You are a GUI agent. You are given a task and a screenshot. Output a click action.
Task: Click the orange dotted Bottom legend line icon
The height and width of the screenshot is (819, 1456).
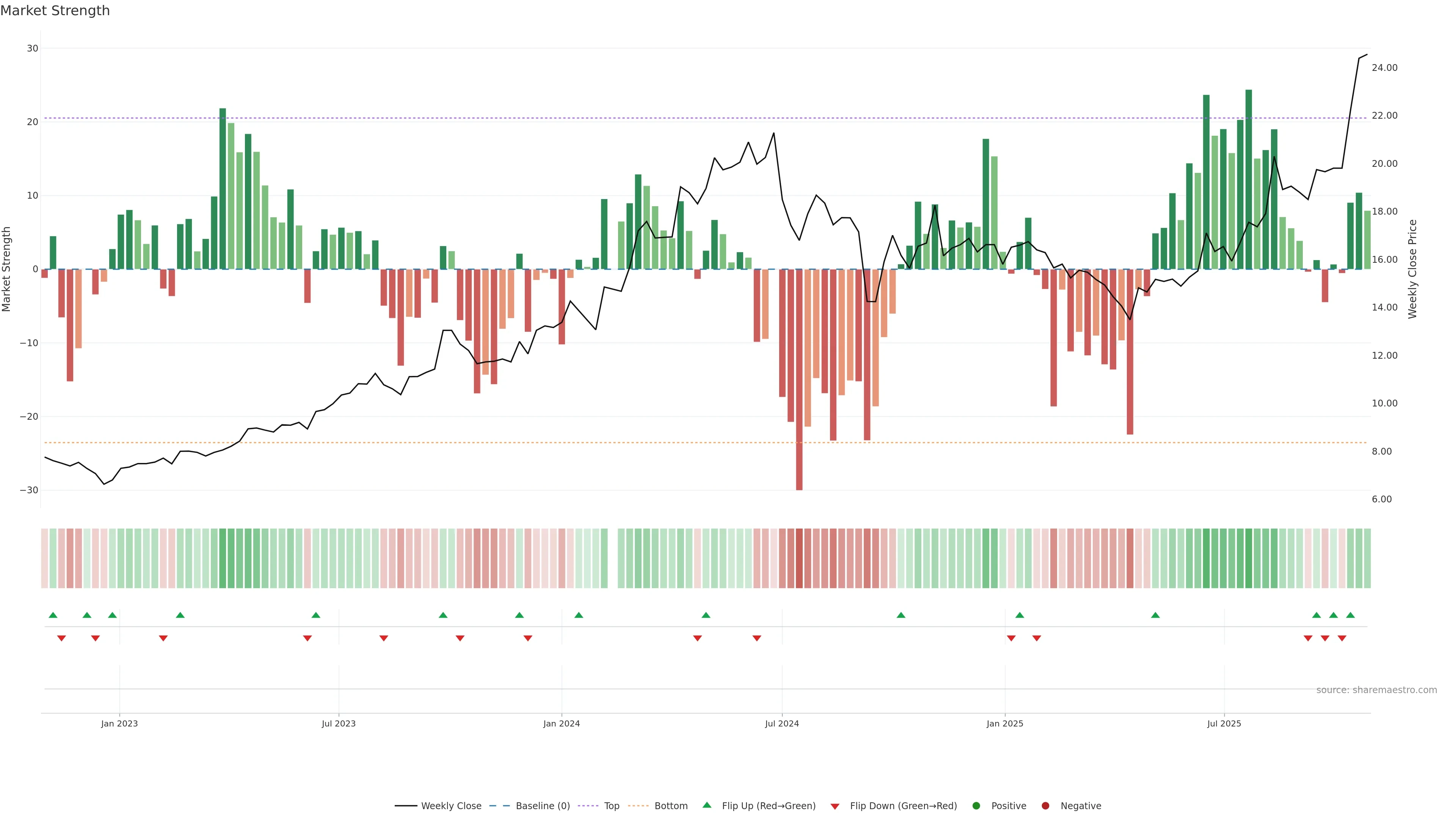(x=638, y=806)
